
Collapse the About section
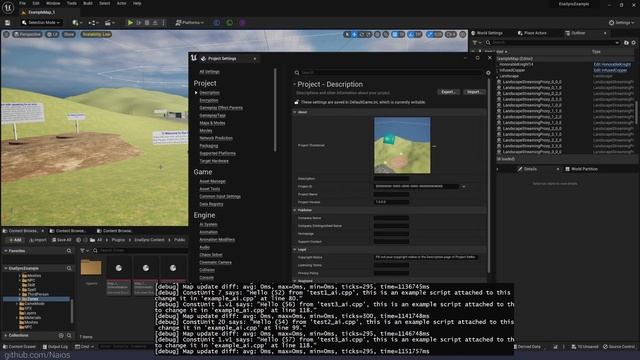(x=295, y=112)
